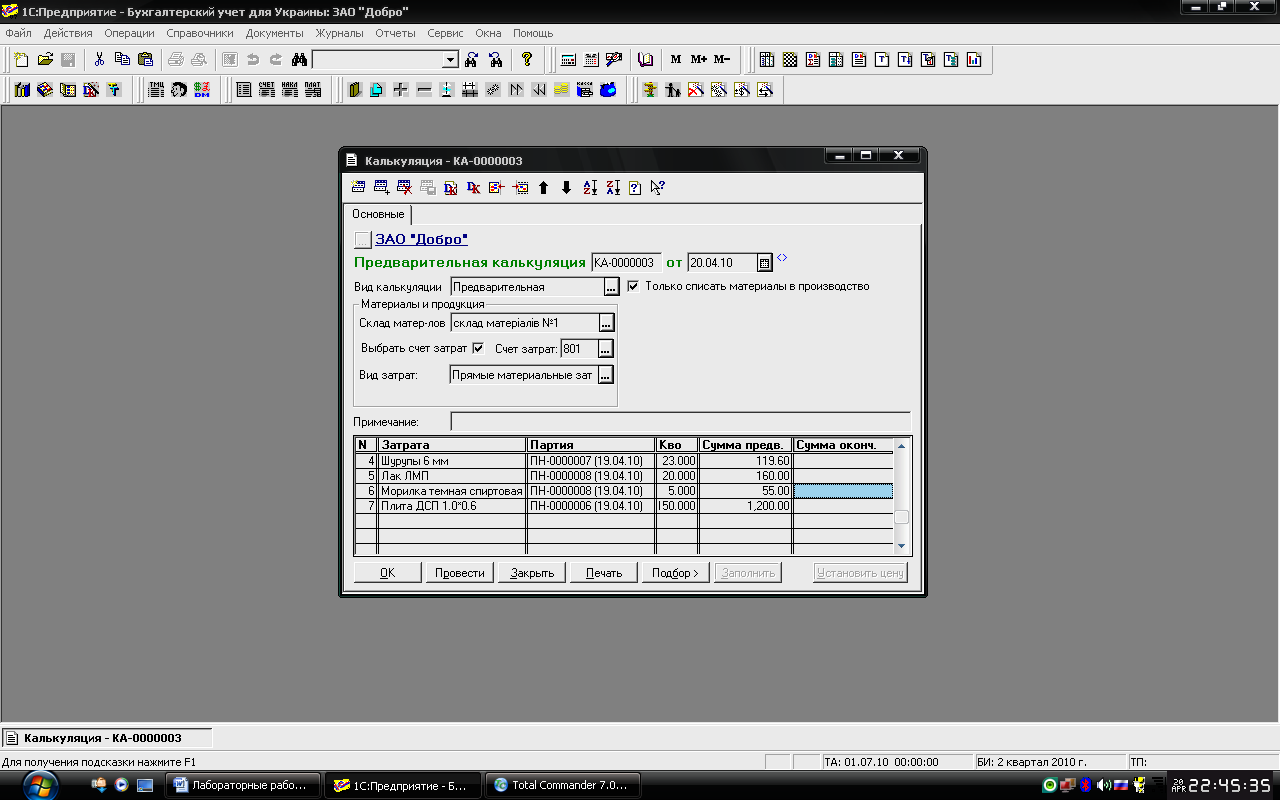Open Счет затрат selection ellipsis button
Screen dimensions: 1280x800
[605, 349]
